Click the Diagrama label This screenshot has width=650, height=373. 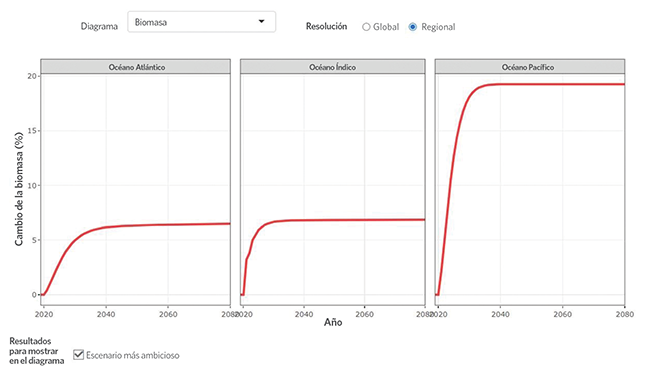coord(99,27)
